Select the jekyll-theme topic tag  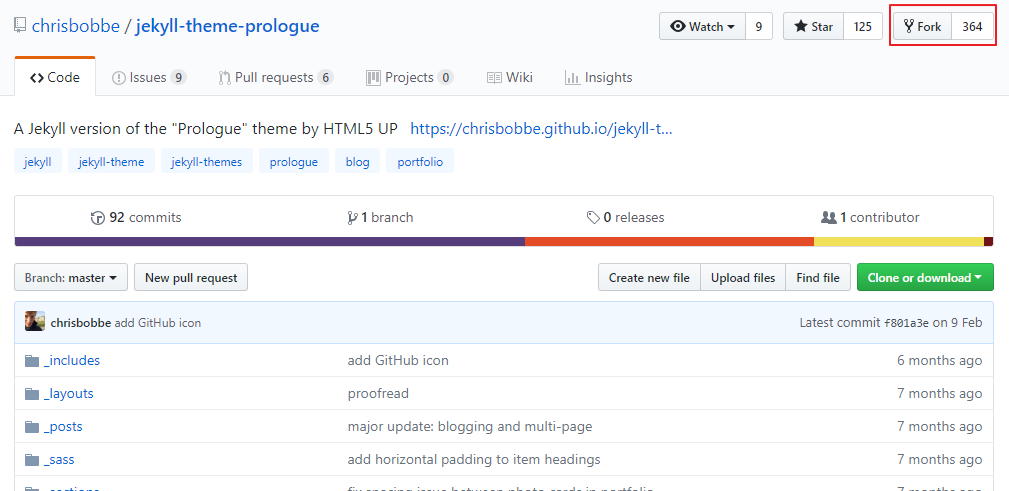pos(112,161)
